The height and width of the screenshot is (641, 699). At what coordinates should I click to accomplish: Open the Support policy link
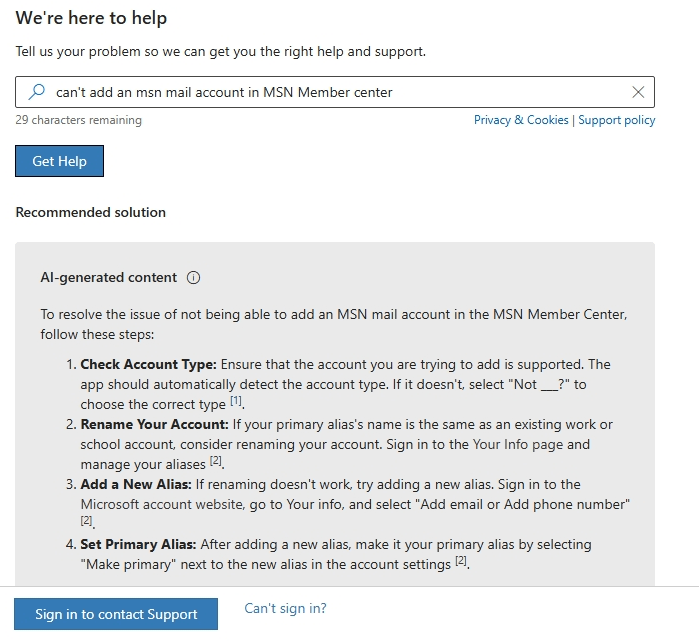click(x=617, y=120)
